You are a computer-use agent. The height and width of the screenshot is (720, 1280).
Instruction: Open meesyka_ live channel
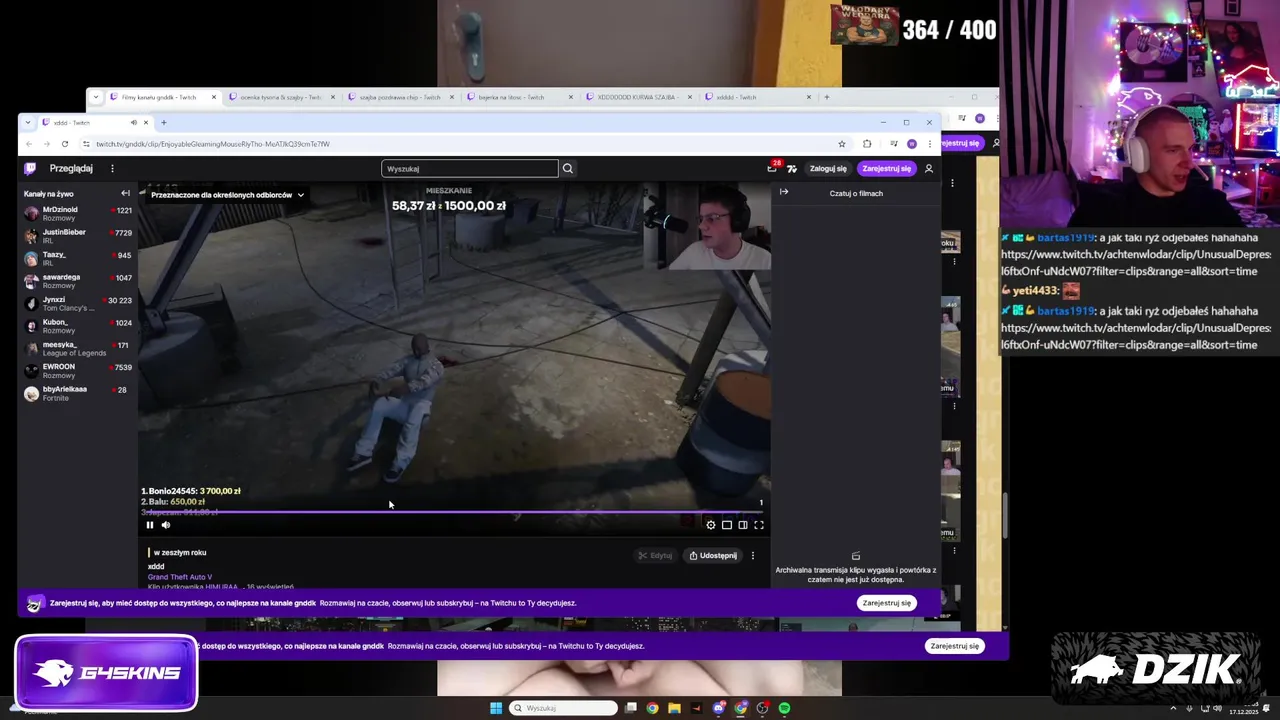click(78, 349)
